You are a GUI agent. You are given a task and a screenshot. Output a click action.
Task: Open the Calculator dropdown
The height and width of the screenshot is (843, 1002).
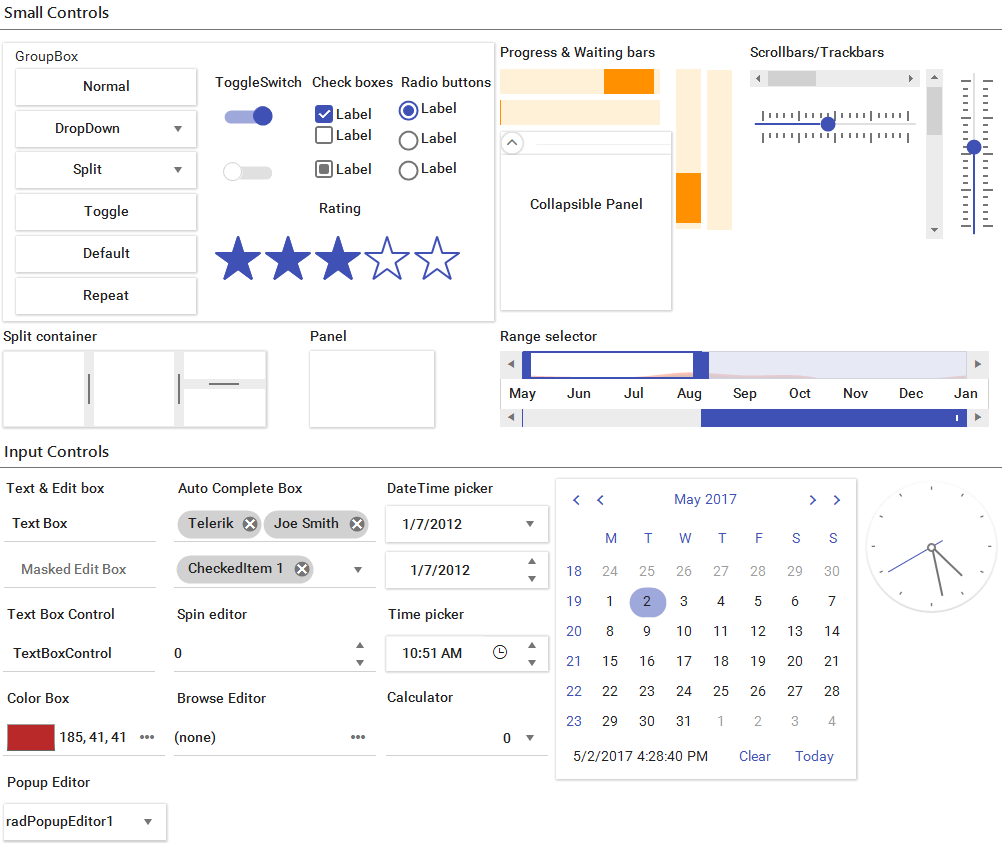point(530,738)
